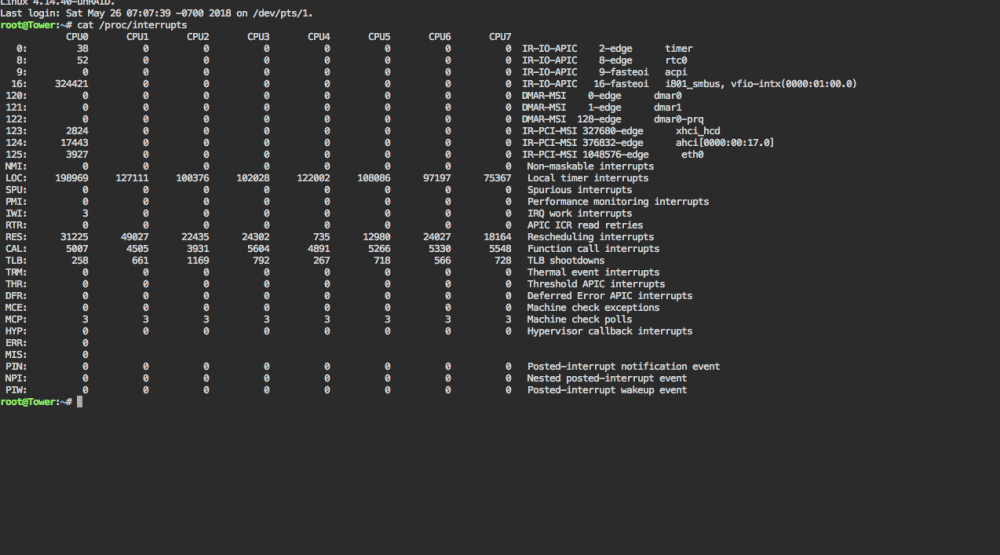Viewport: 1000px width, 555px height.
Task: Click the LOC: row label
Action: tap(16, 179)
